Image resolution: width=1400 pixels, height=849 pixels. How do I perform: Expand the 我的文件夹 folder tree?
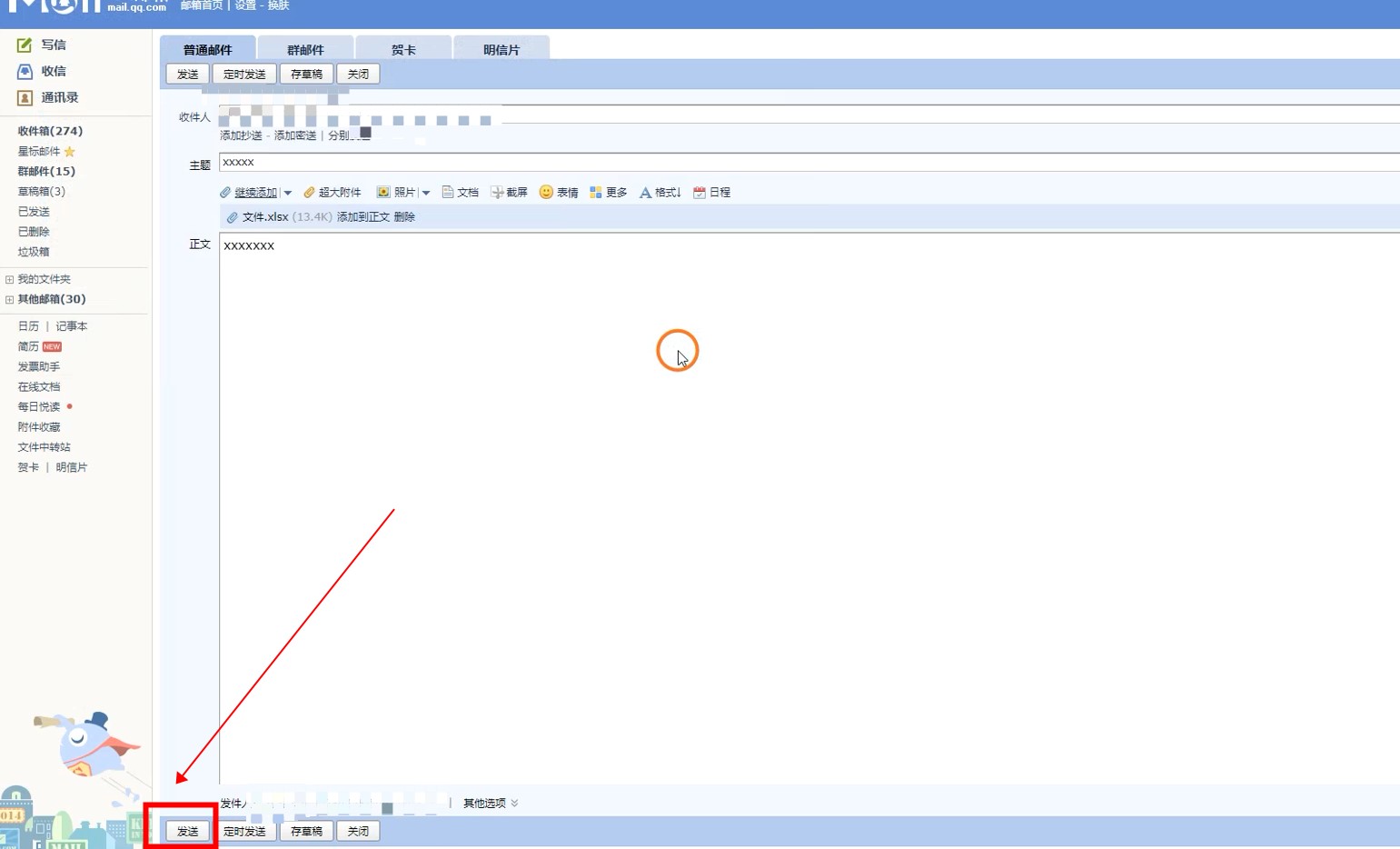10,280
